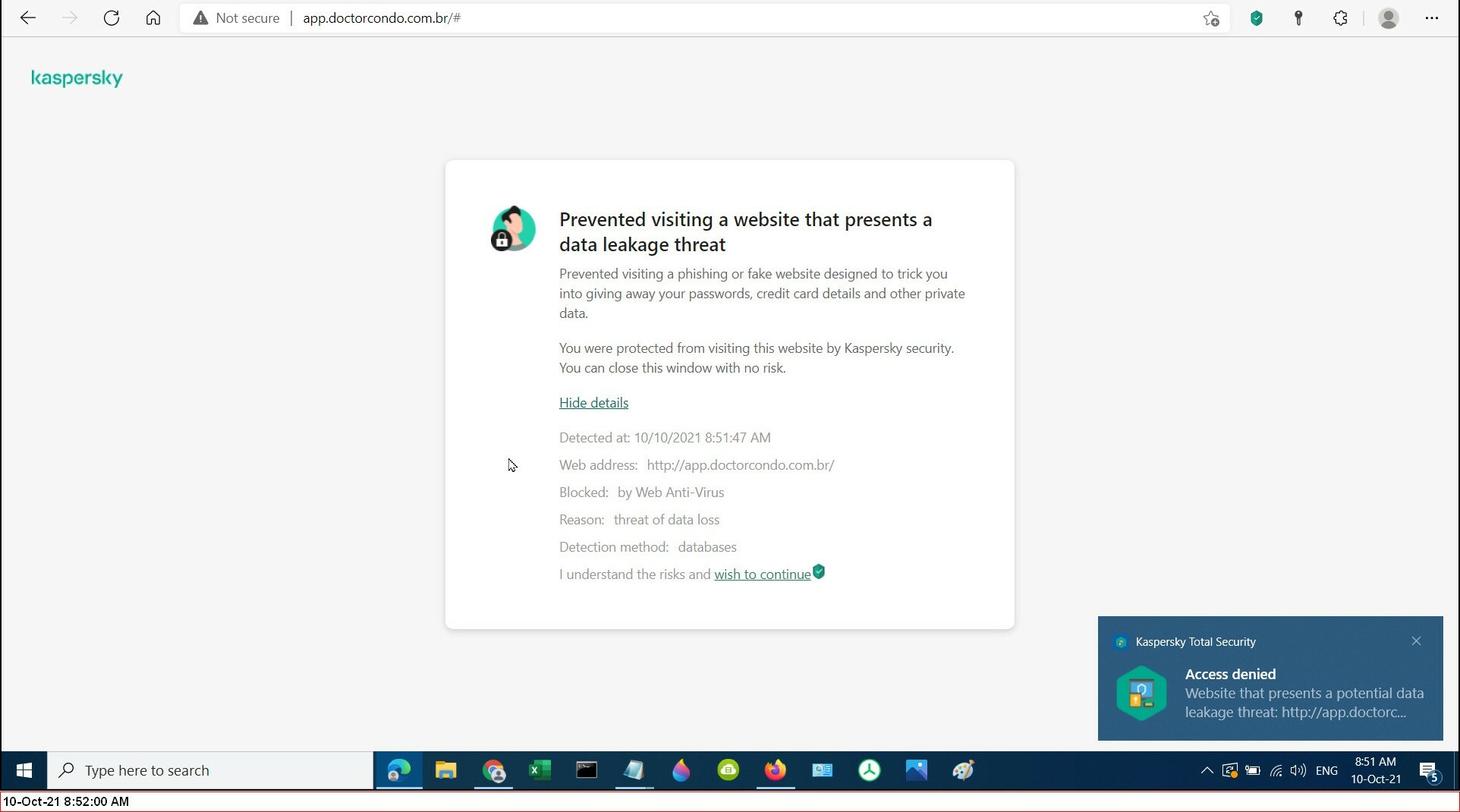Open the Windows Start menu

24,771
